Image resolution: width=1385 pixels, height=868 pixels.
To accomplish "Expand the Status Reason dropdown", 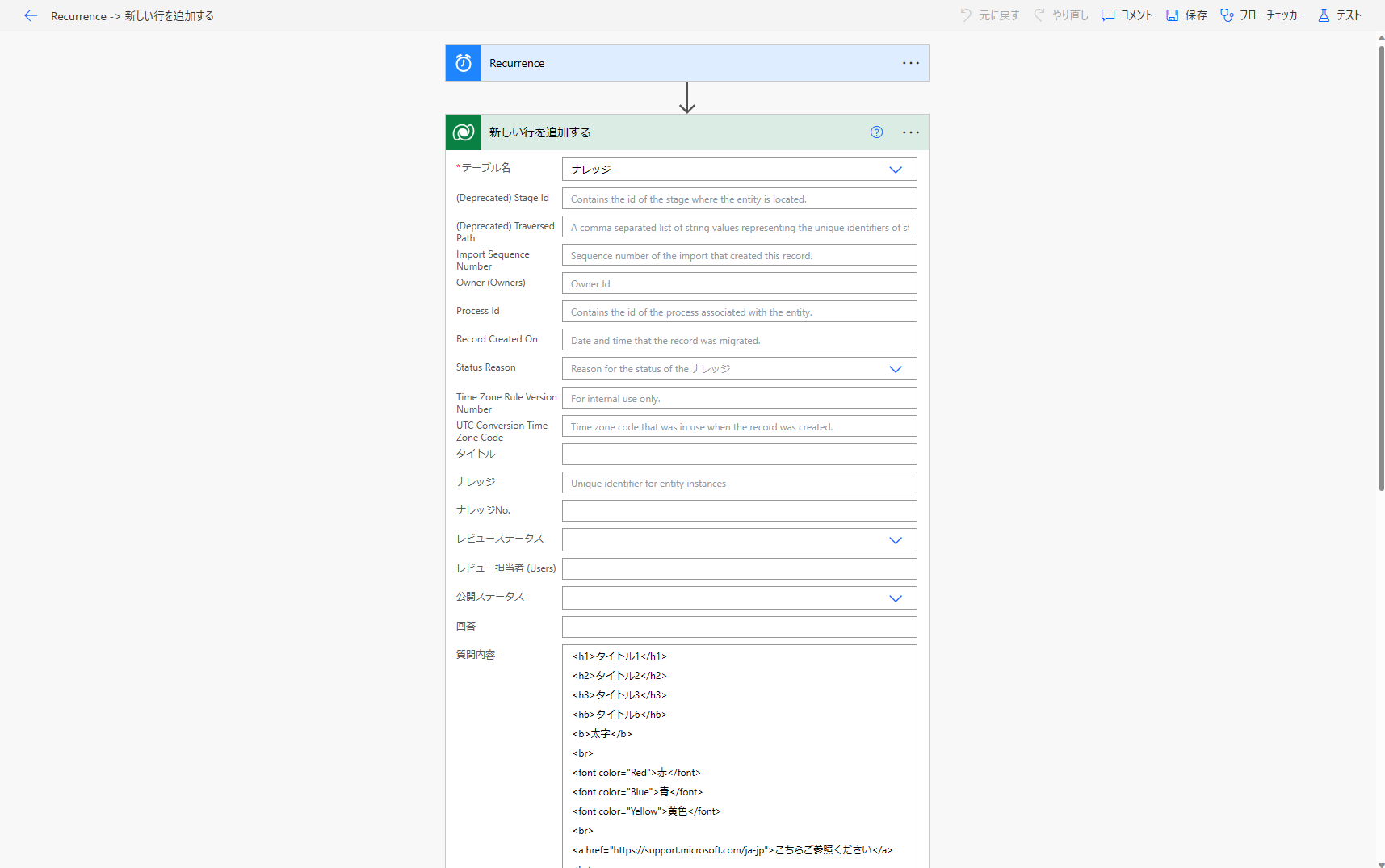I will point(896,369).
